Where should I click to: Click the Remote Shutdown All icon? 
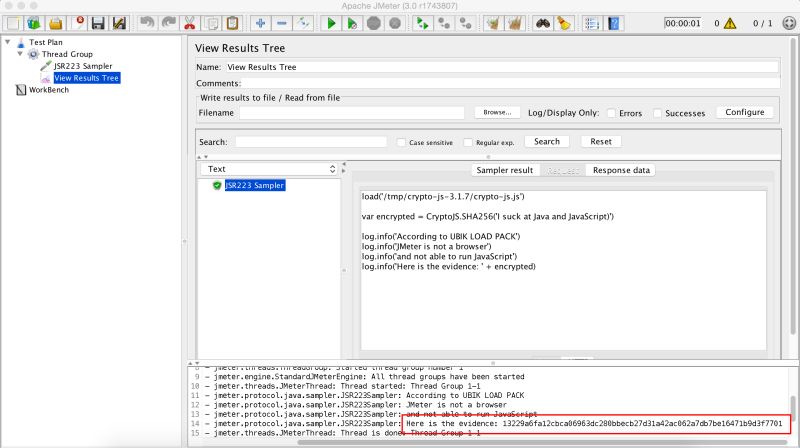click(465, 23)
